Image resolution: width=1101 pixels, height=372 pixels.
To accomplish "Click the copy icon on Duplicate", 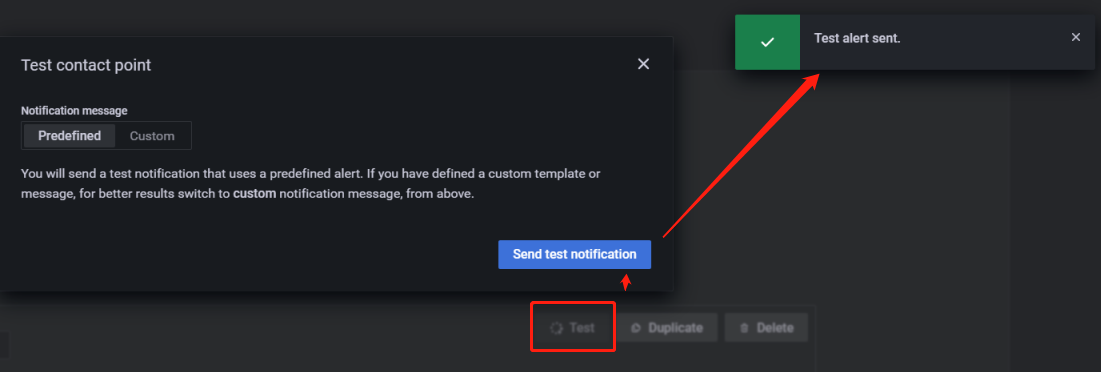I will (x=636, y=328).
